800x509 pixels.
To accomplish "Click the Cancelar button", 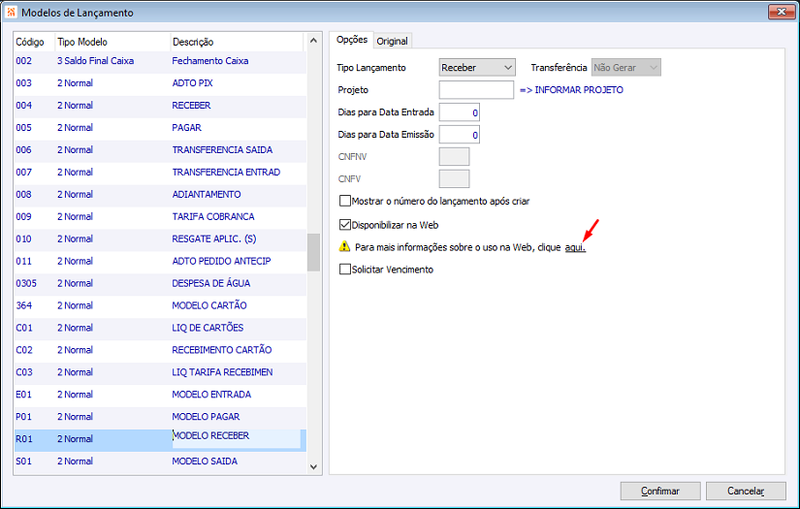I will pos(745,491).
